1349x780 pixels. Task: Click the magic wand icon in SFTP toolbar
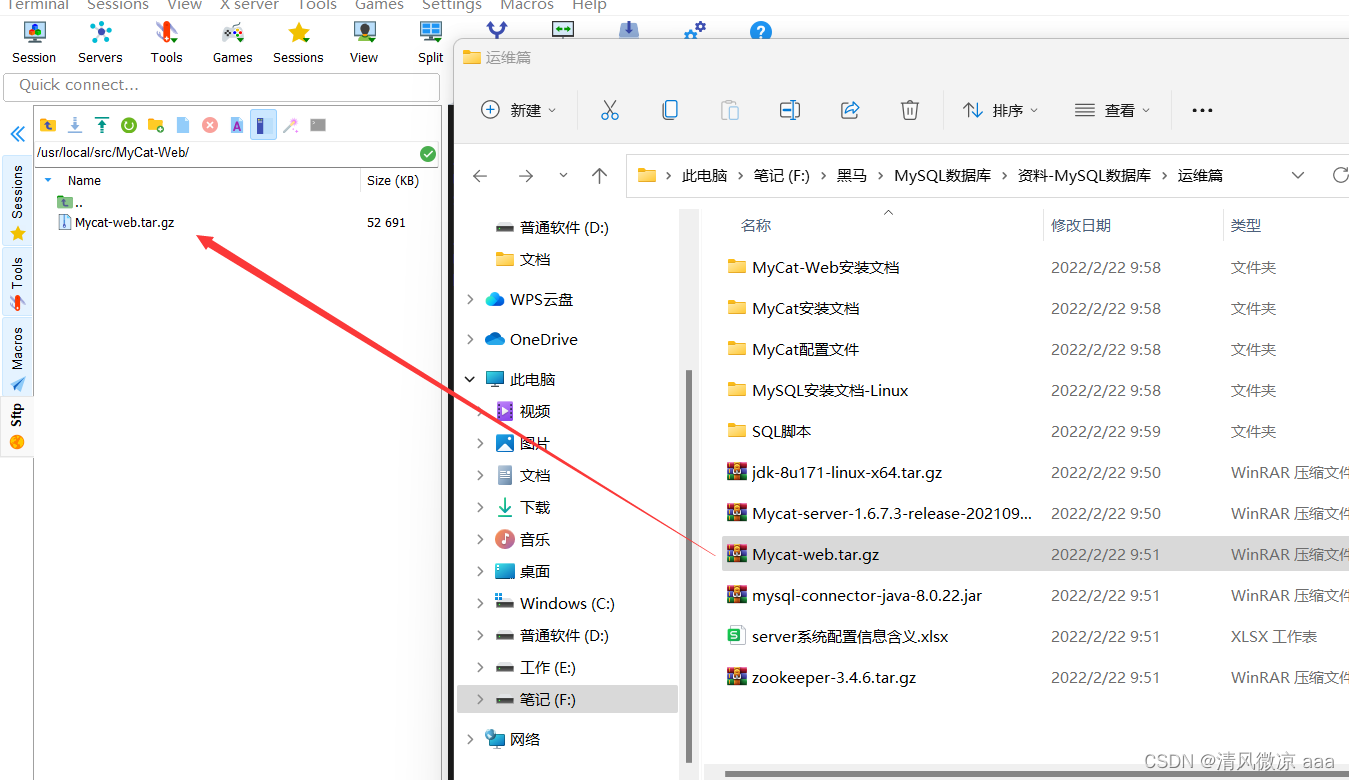click(291, 125)
